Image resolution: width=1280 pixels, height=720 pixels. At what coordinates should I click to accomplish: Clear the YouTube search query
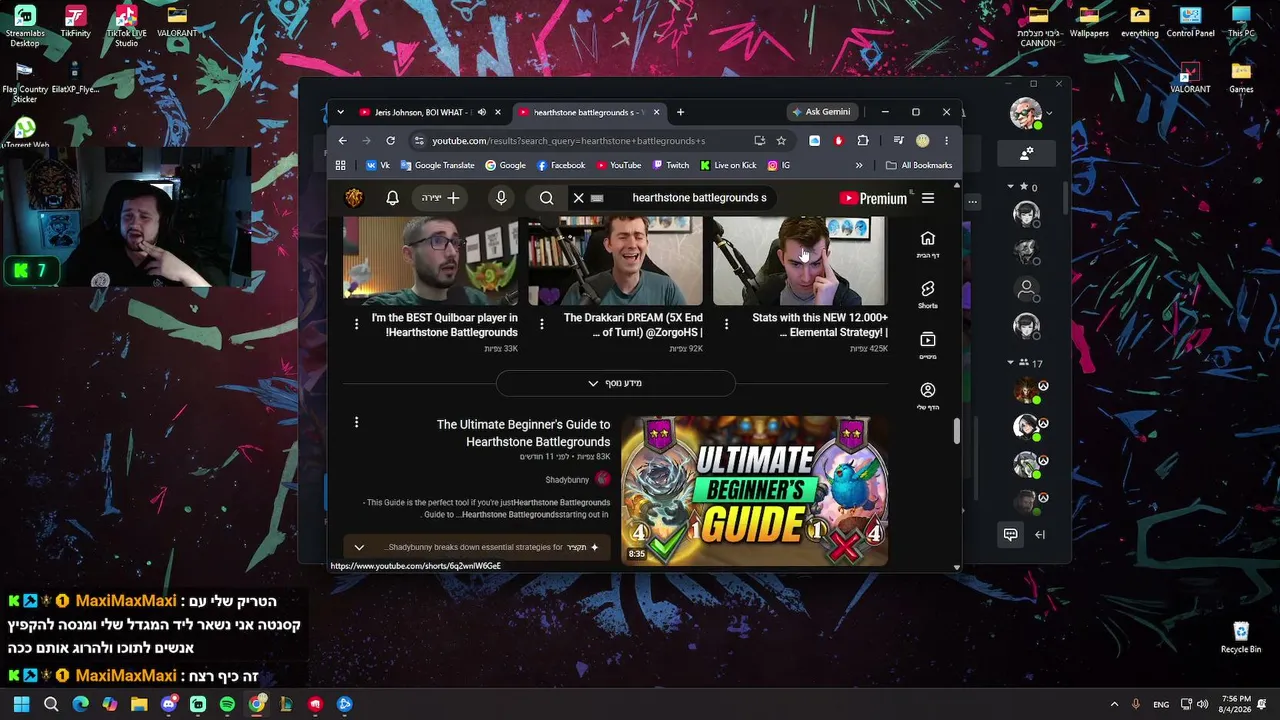pyautogui.click(x=578, y=198)
